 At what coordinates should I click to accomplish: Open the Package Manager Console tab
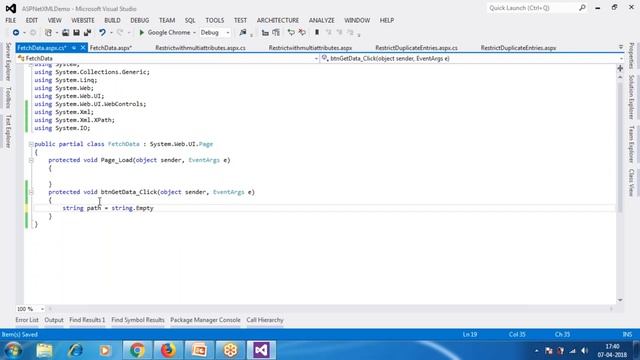pyautogui.click(x=205, y=320)
